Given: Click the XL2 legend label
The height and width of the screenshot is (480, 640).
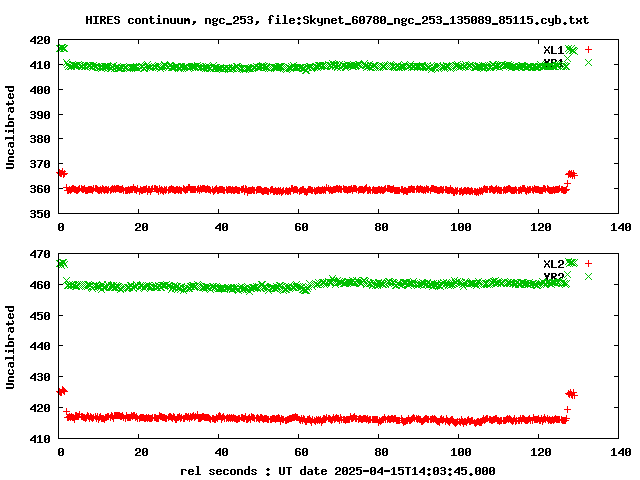Looking at the screenshot, I should tap(553, 264).
